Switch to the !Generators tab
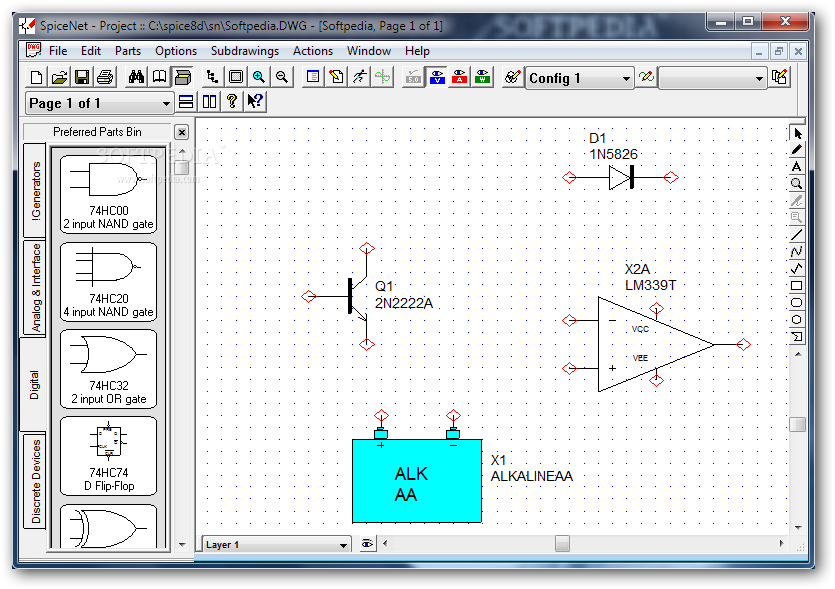 35,190
